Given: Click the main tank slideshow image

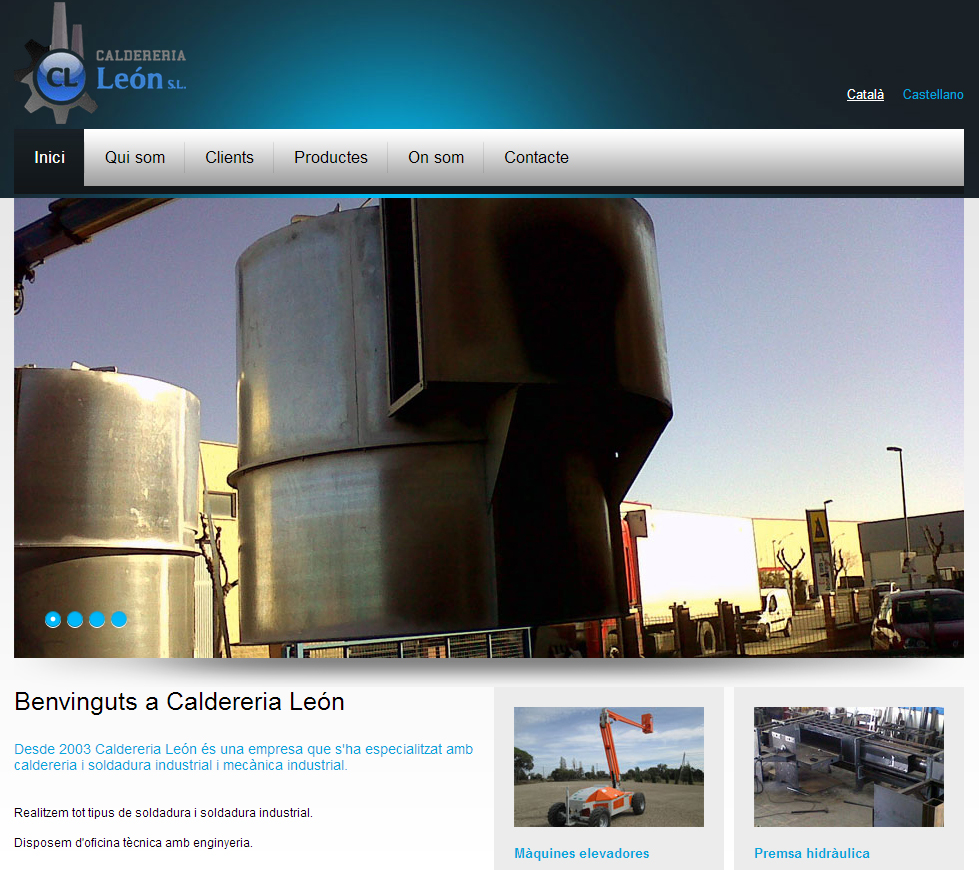Looking at the screenshot, I should [489, 428].
